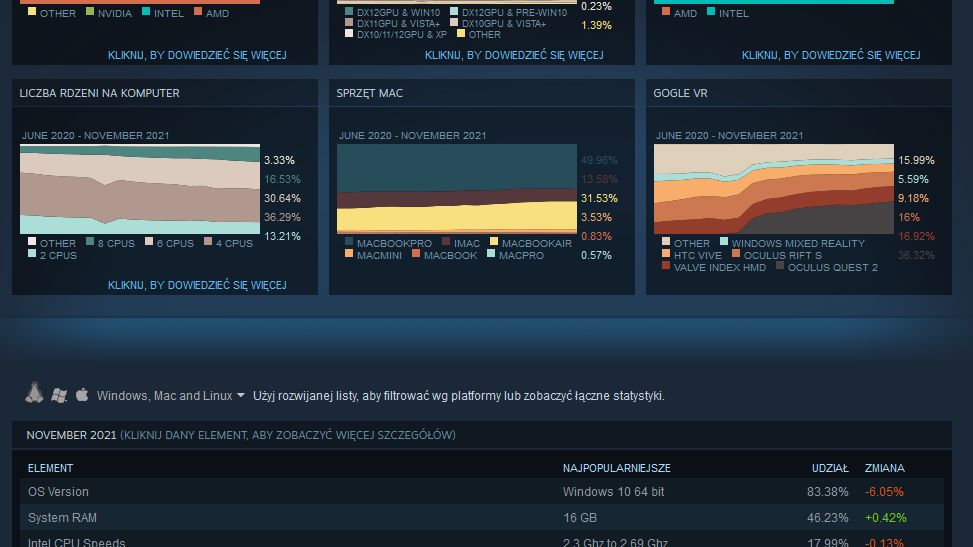
Task: Click the ELEMENT column header
Action: pos(50,468)
